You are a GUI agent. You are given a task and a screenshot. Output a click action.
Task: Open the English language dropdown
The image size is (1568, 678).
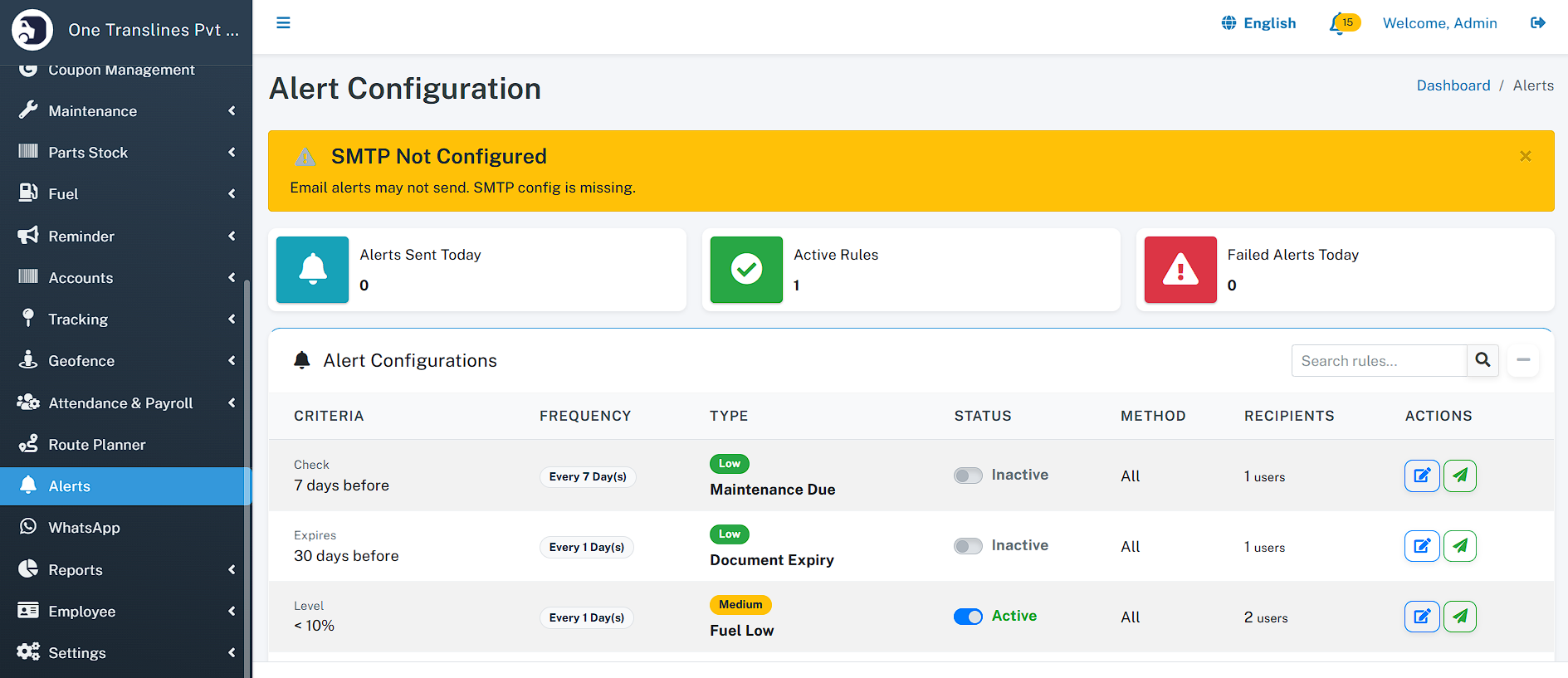[x=1259, y=23]
